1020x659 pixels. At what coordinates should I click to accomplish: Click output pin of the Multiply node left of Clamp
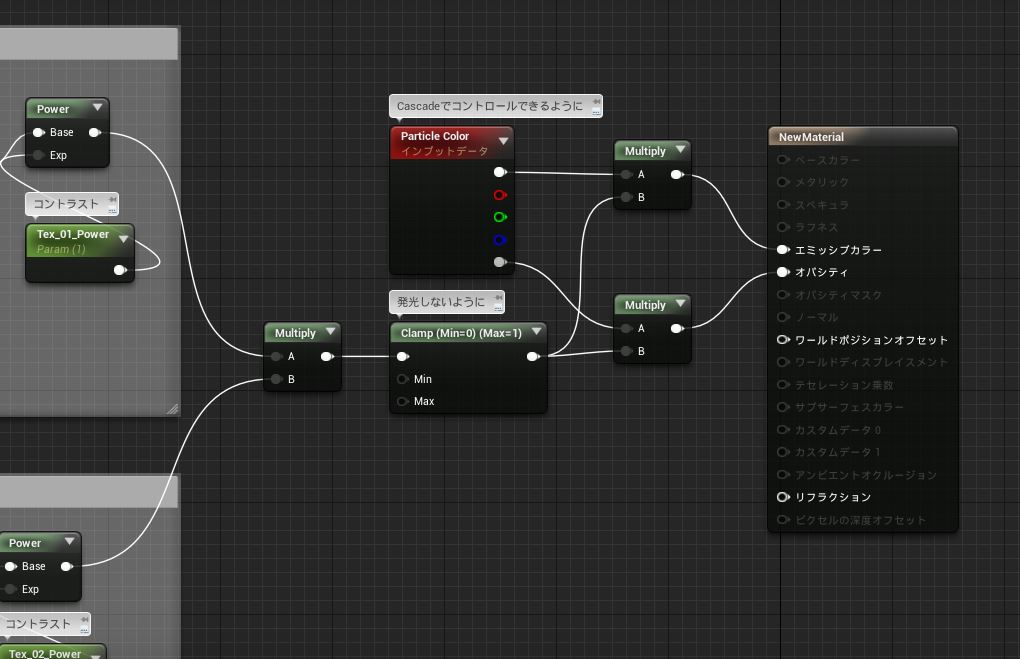(x=327, y=356)
